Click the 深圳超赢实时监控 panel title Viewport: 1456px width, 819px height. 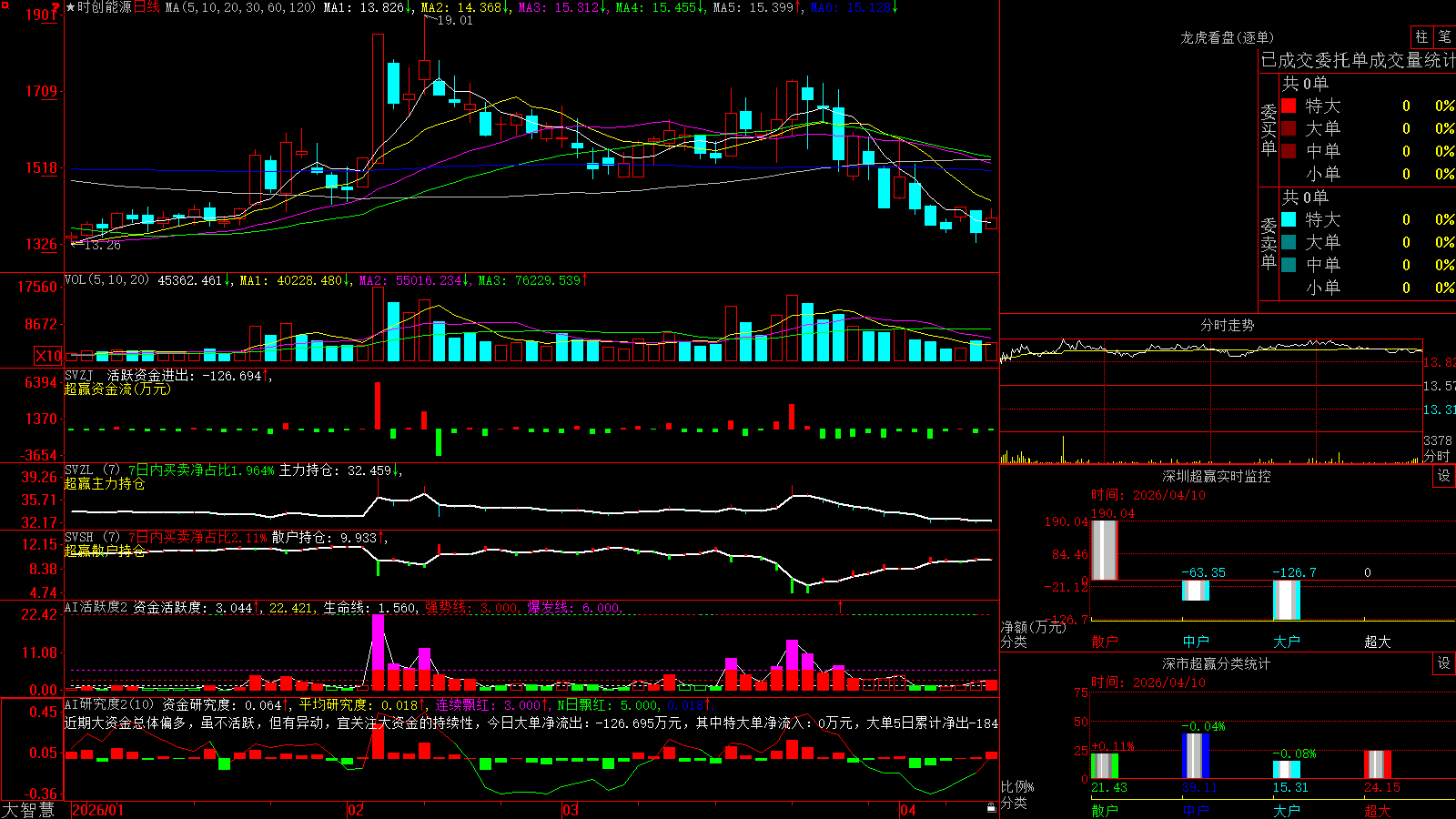pyautogui.click(x=1216, y=476)
